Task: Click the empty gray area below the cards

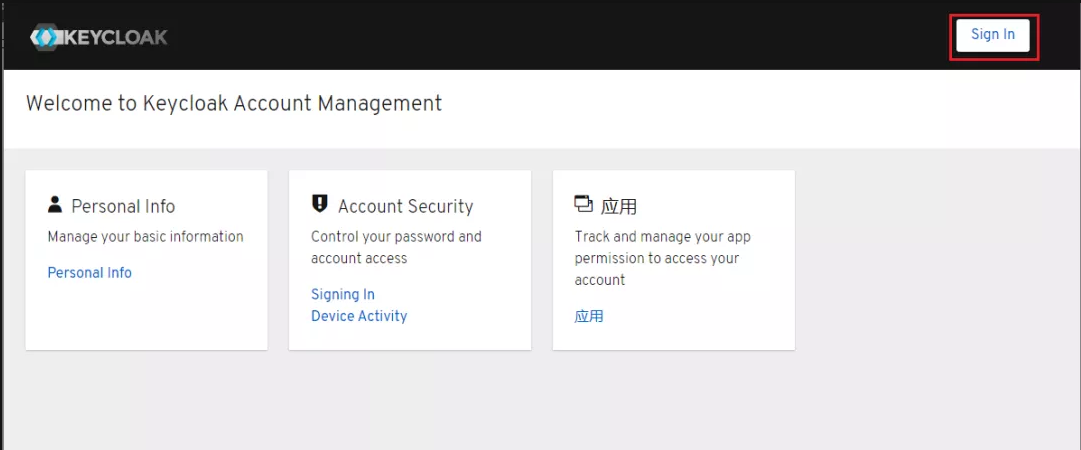Action: tap(540, 405)
